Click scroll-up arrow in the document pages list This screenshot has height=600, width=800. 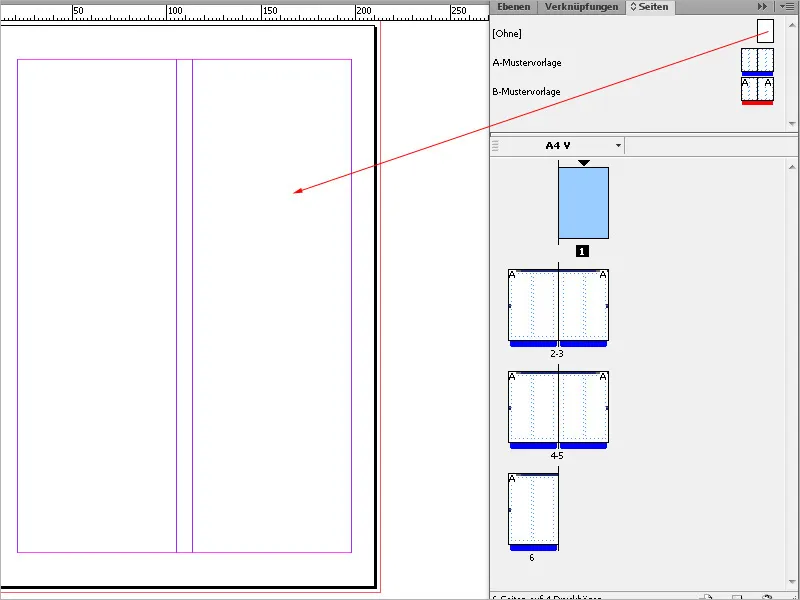tap(792, 167)
